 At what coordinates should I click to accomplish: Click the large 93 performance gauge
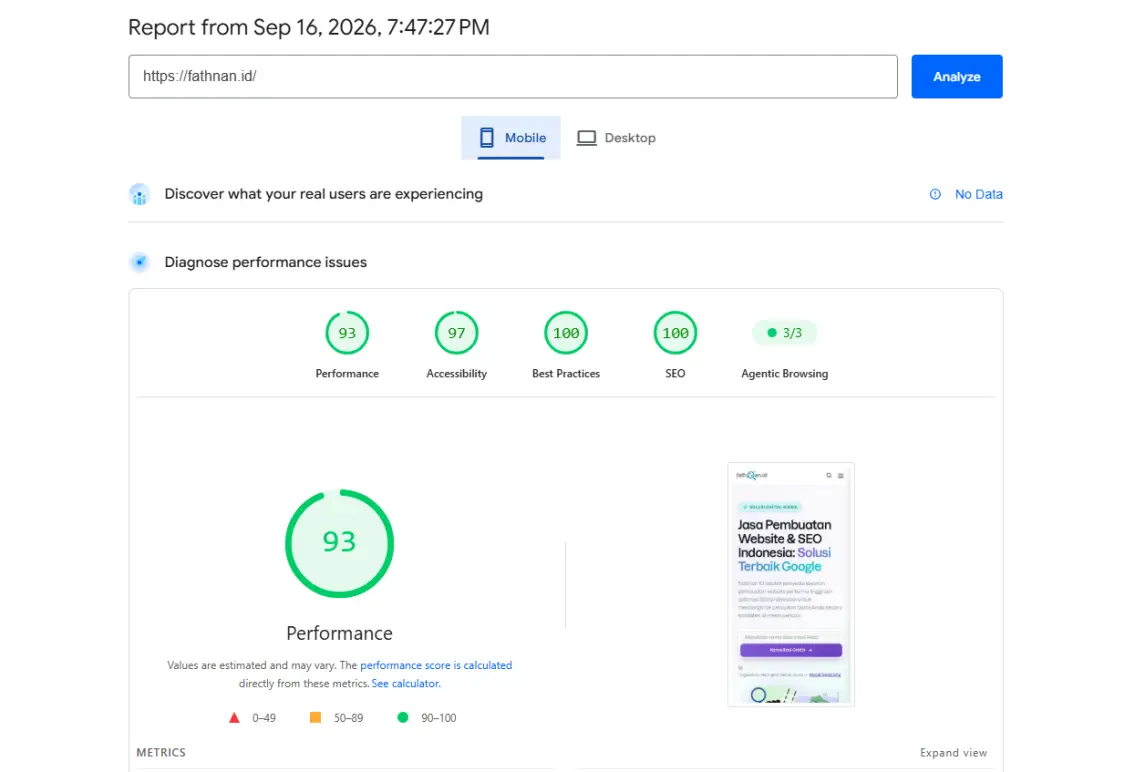339,544
